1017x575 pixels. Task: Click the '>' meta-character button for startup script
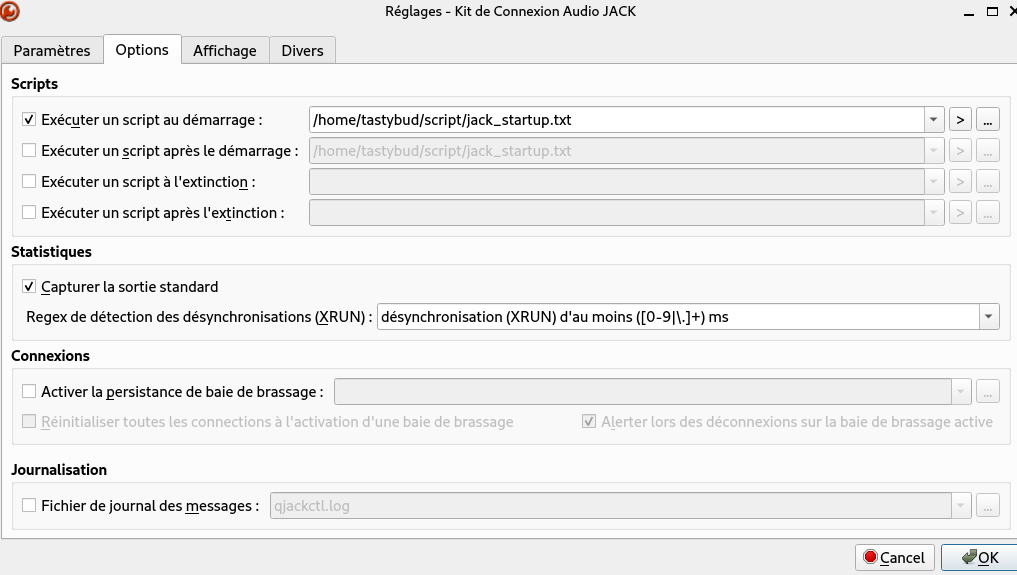point(960,120)
